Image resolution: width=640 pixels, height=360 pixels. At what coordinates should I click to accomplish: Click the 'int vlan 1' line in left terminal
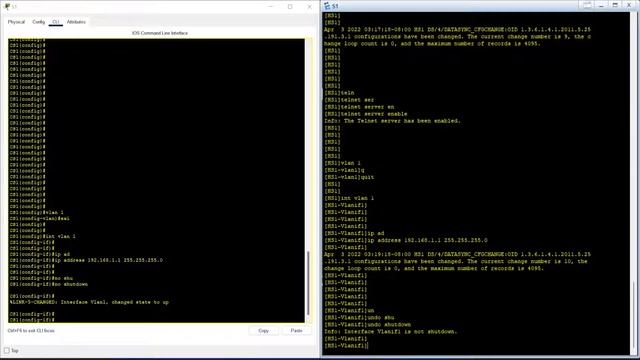coord(42,236)
